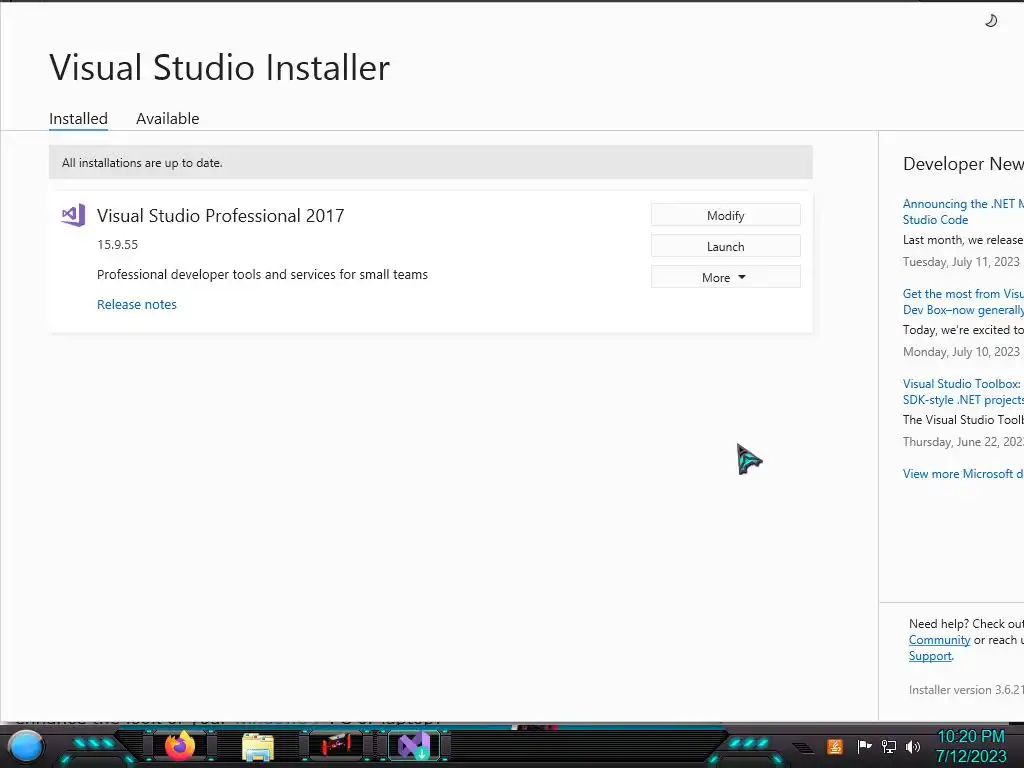Click the Visual Studio purple logo icon
1024x768 pixels.
pos(73,216)
